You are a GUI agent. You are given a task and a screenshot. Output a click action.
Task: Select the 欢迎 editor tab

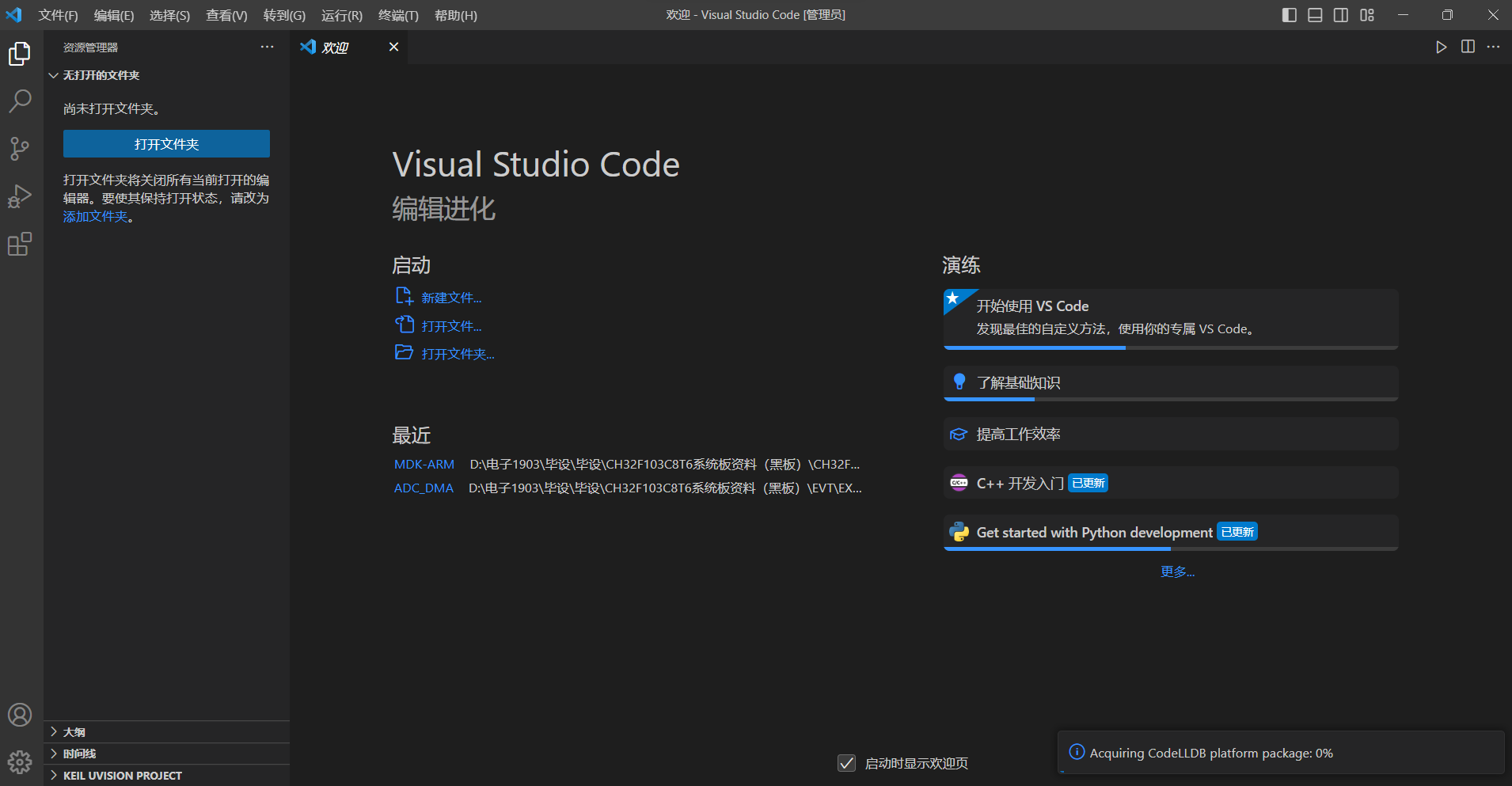(x=350, y=47)
